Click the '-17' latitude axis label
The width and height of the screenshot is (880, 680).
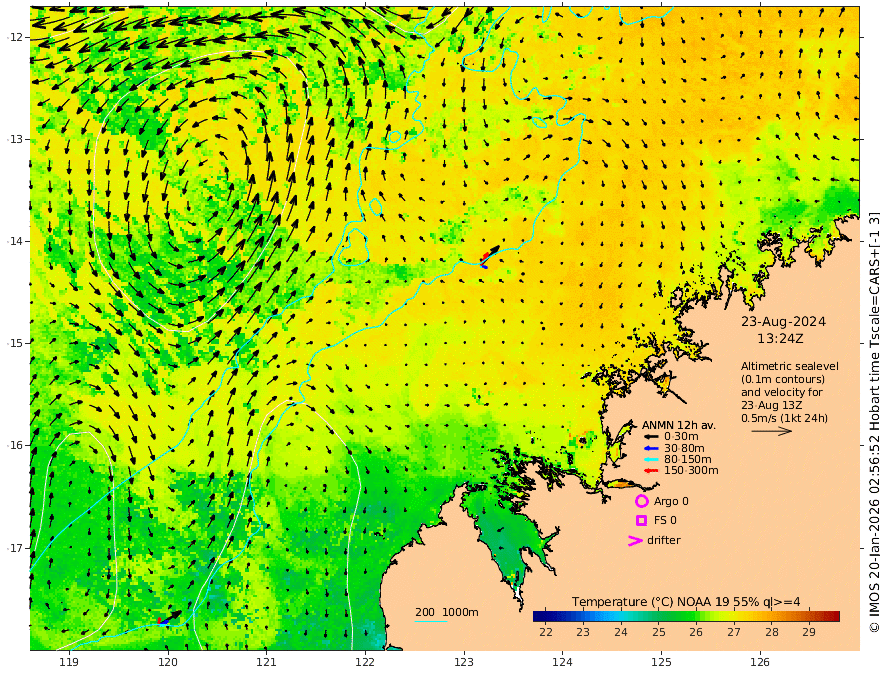click(17, 548)
